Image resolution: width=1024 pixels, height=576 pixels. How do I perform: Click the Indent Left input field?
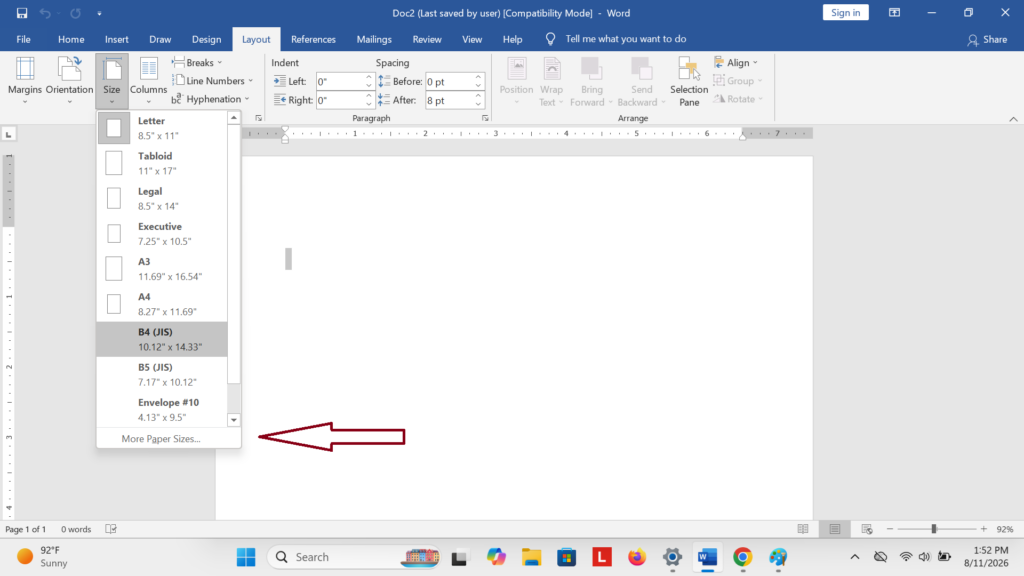(x=340, y=82)
